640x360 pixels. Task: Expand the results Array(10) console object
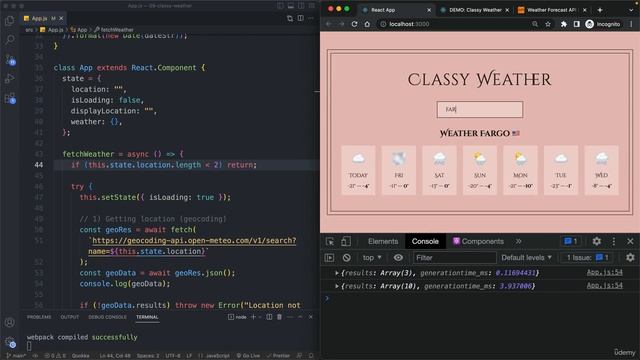pos(337,286)
